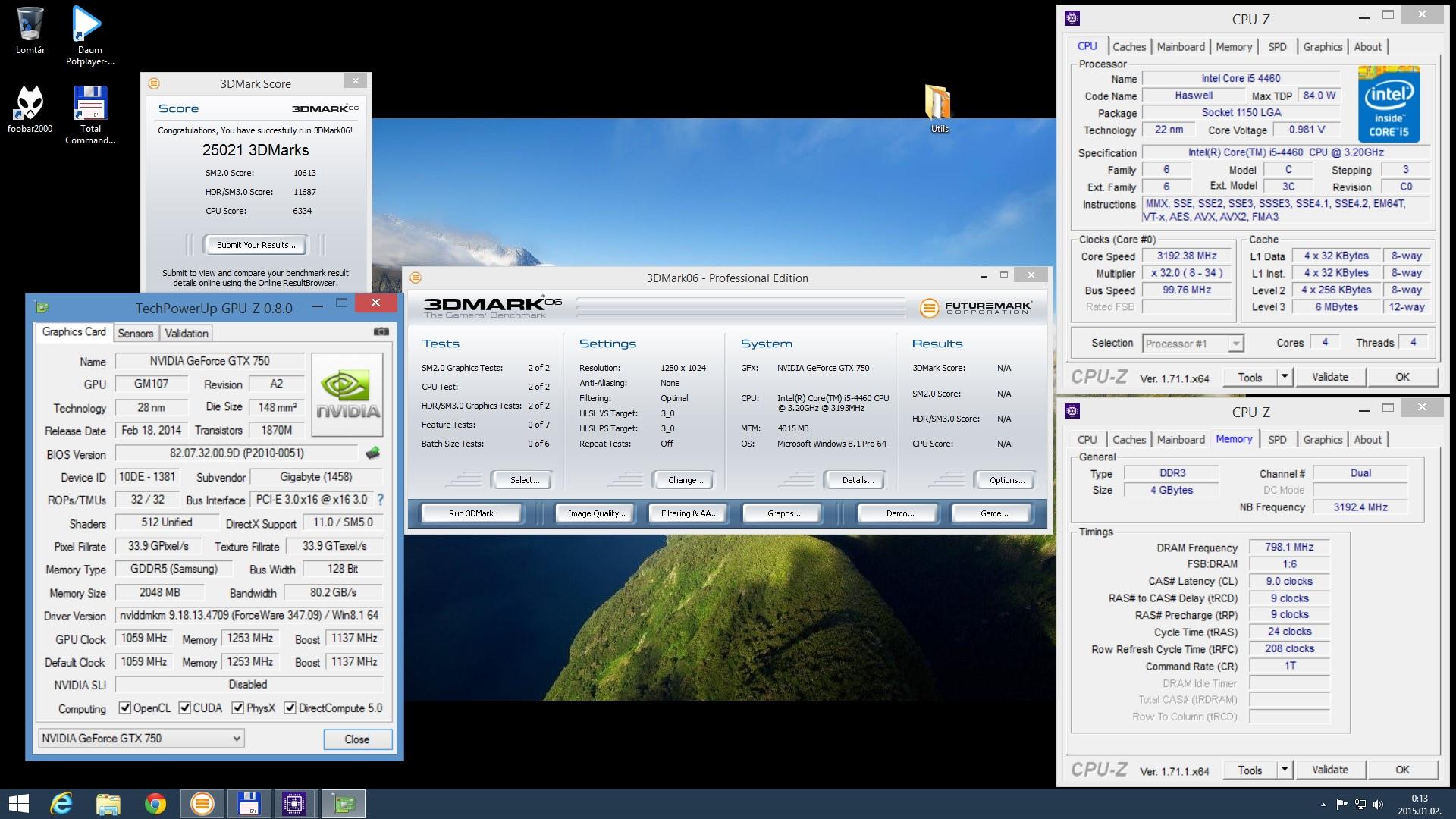This screenshot has height=819, width=1456.
Task: Open Caches tab in upper CPU-Z window
Action: click(1129, 47)
